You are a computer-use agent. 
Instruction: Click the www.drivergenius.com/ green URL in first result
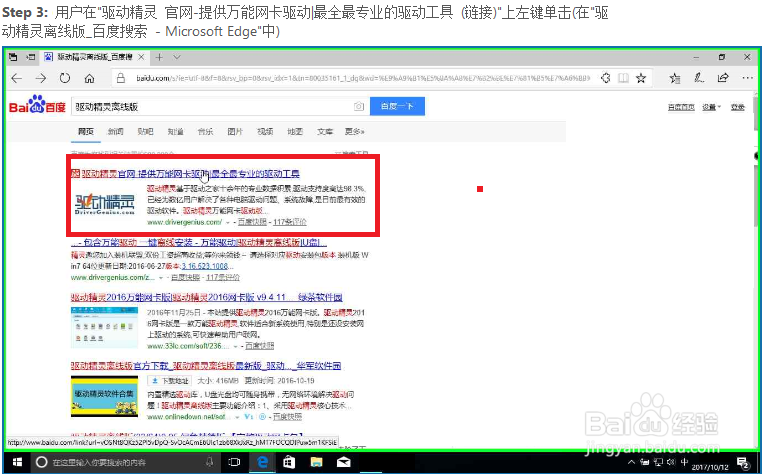pos(184,222)
